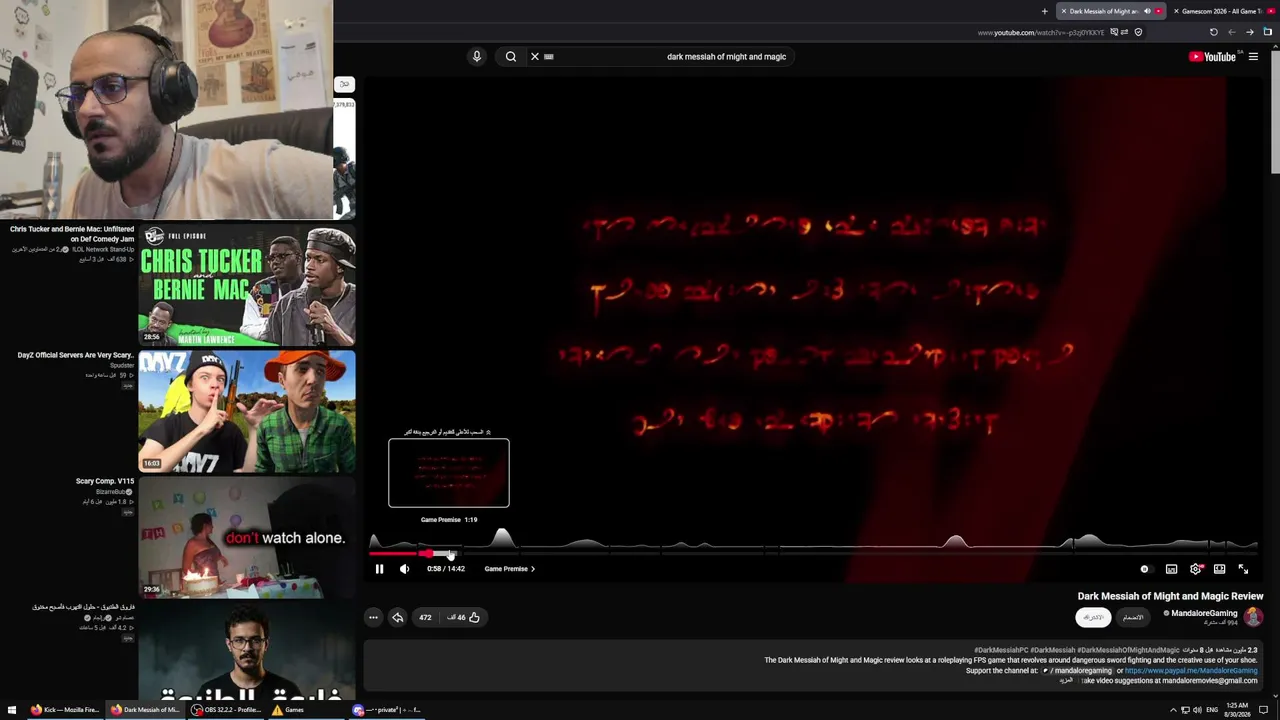The width and height of the screenshot is (1280, 720).
Task: Switch to the Gamescom 2026 browser tab
Action: [x=1225, y=11]
